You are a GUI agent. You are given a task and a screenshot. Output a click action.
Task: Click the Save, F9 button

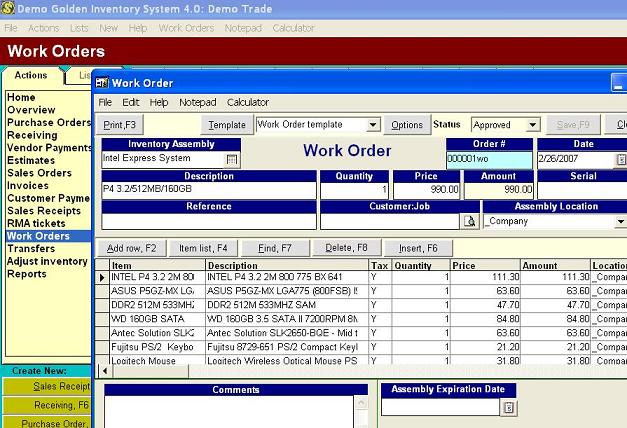573,125
